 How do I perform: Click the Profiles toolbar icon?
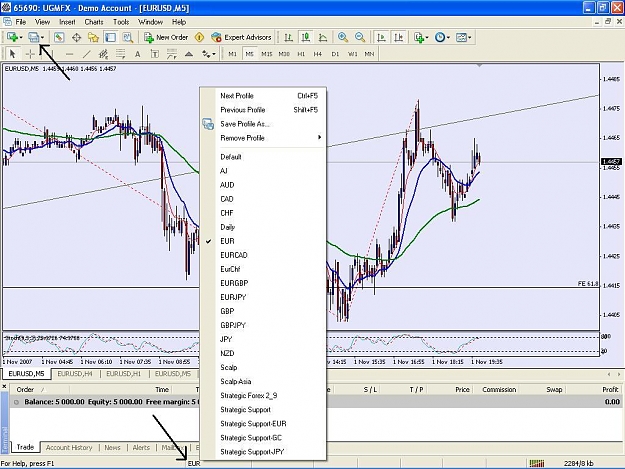[36, 37]
